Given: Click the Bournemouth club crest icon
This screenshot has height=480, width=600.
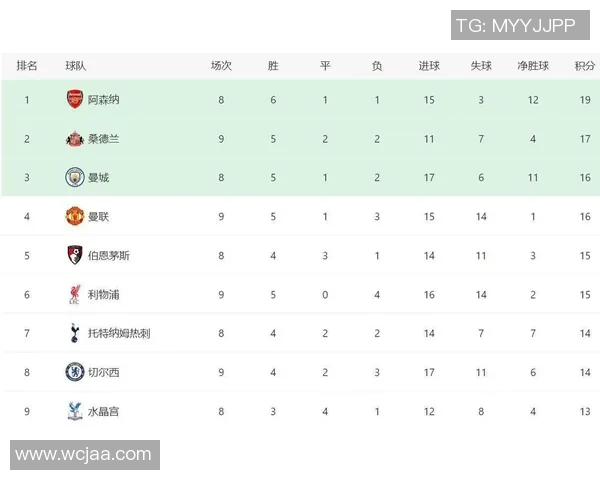Looking at the screenshot, I should (75, 255).
